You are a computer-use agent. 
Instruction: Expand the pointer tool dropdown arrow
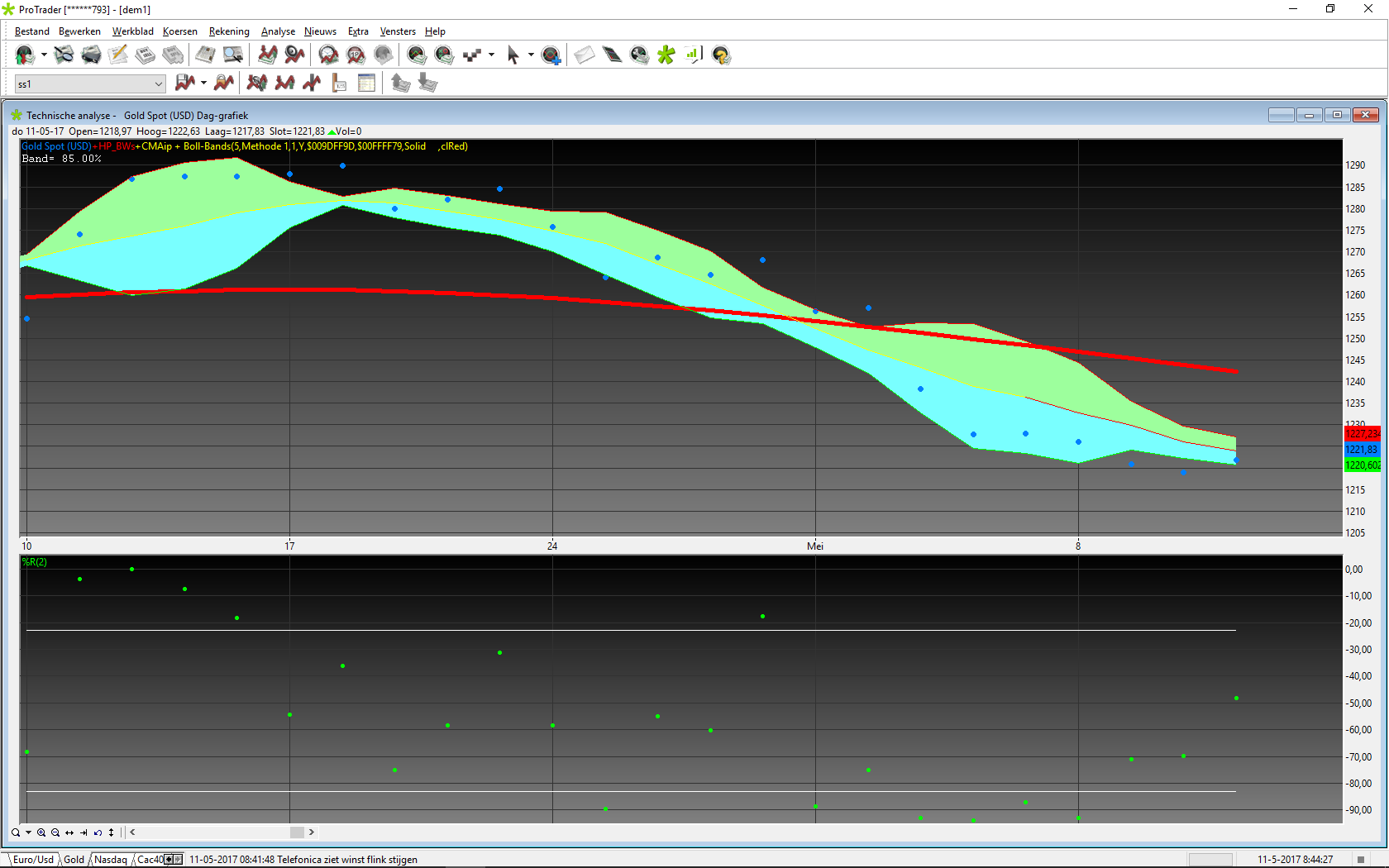coord(531,55)
